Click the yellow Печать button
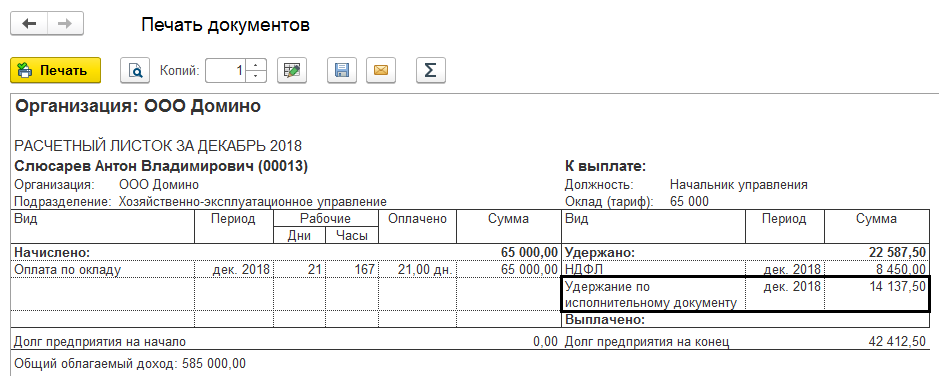 (x=56, y=71)
